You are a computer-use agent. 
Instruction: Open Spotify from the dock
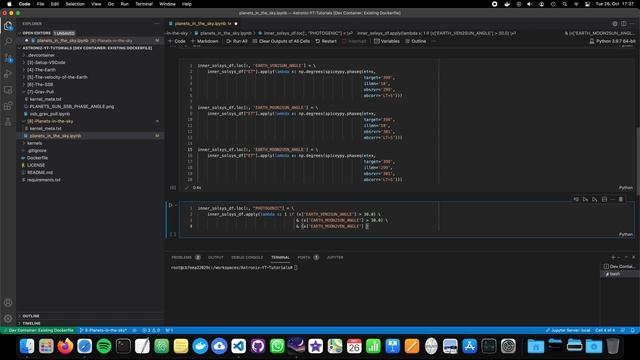pos(104,346)
